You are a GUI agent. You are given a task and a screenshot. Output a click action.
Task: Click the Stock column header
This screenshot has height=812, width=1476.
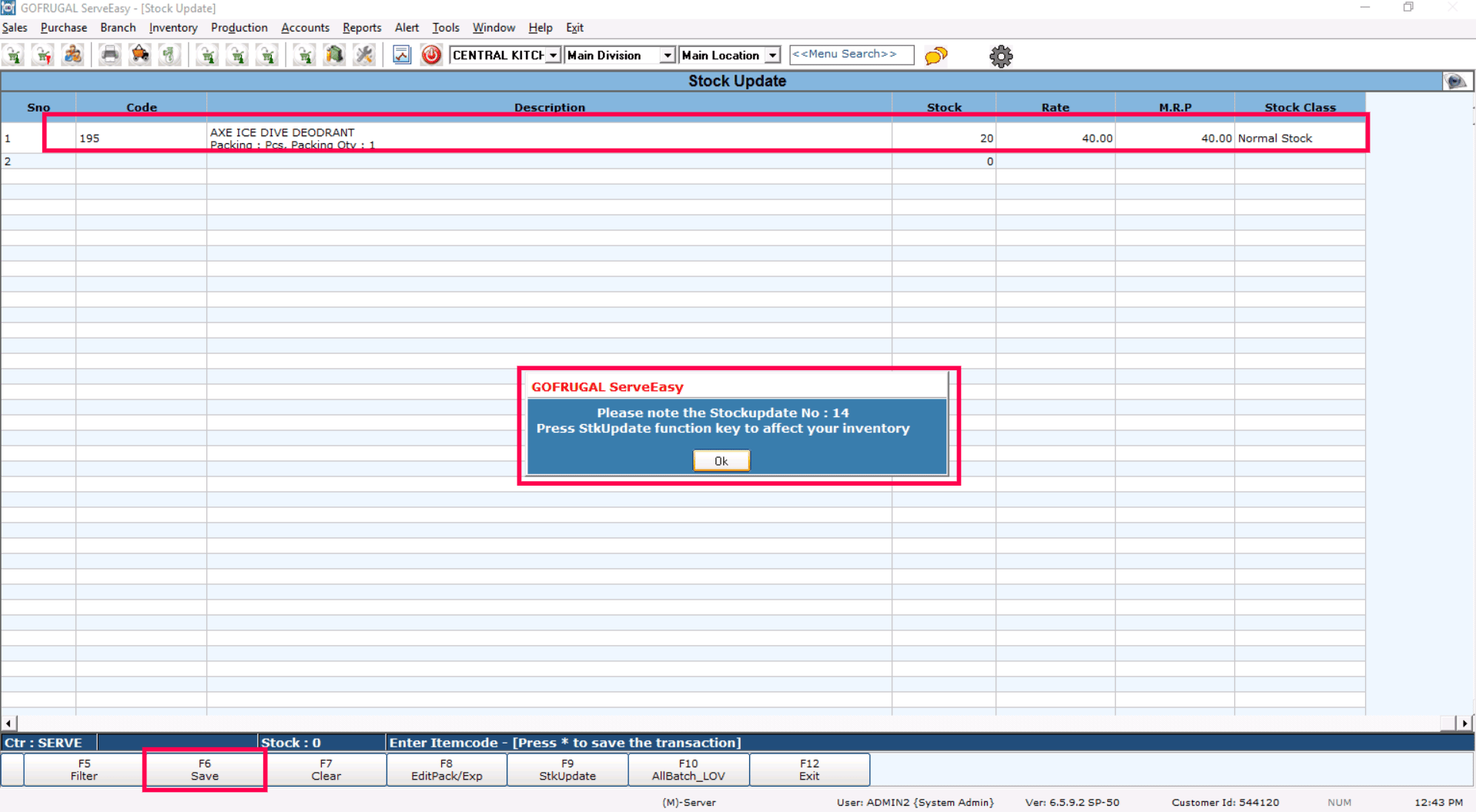pyautogui.click(x=944, y=107)
